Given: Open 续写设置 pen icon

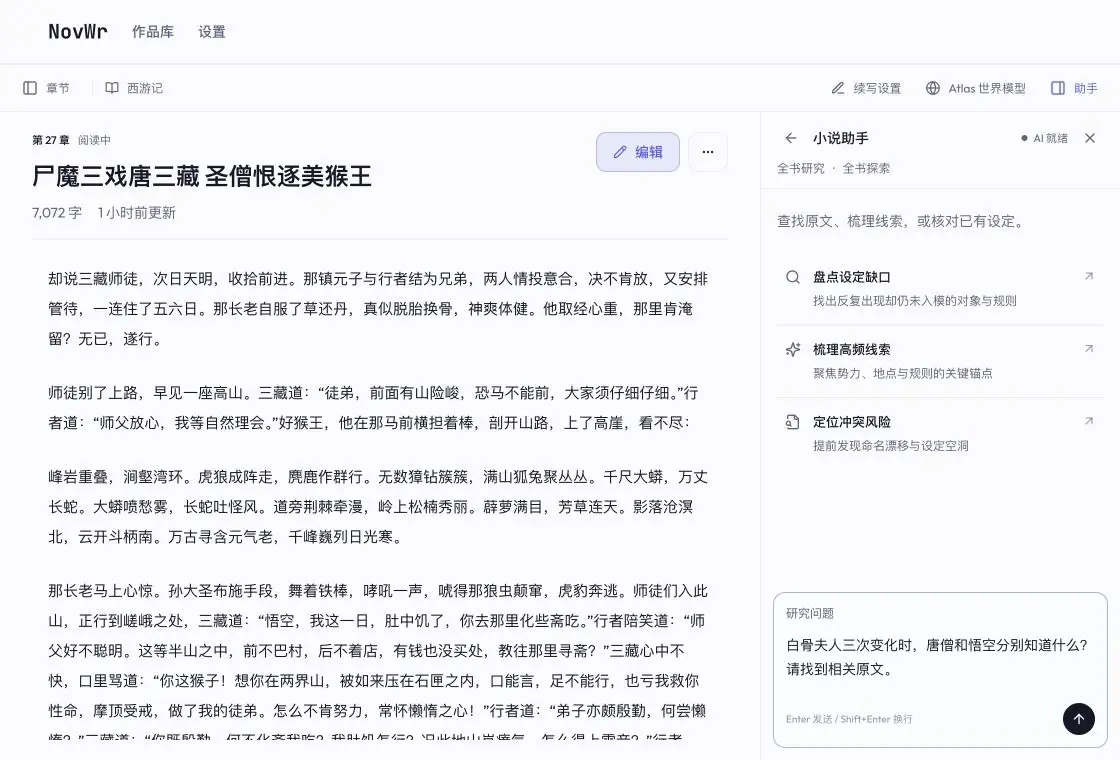Looking at the screenshot, I should click(x=838, y=88).
